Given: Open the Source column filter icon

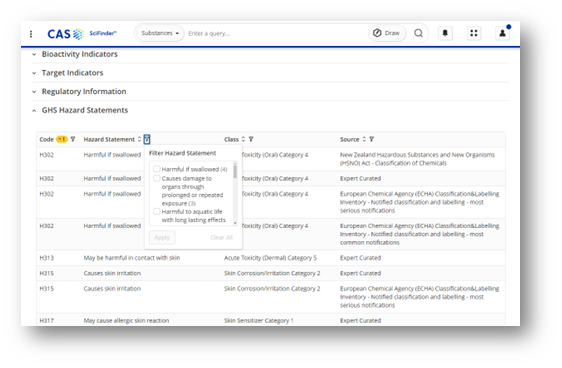Looking at the screenshot, I should coord(372,139).
